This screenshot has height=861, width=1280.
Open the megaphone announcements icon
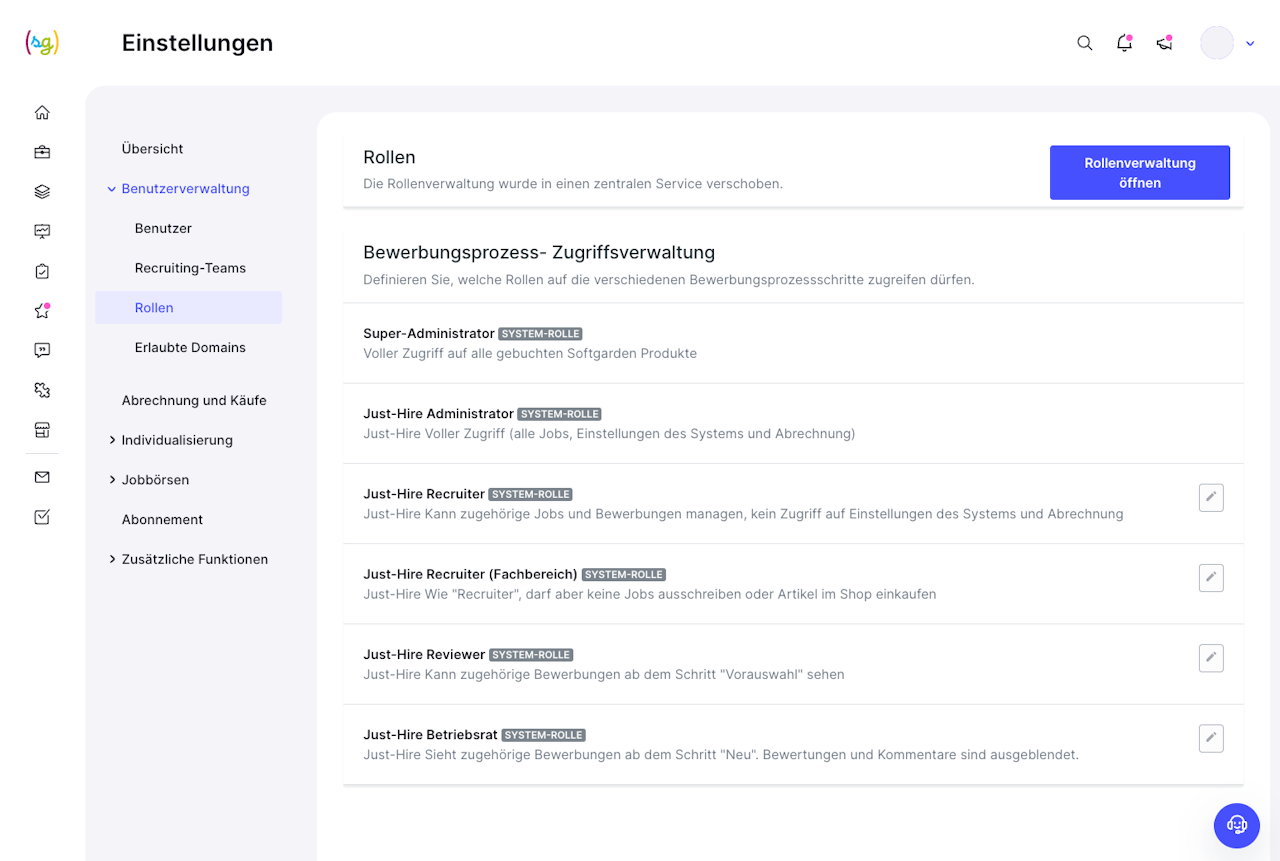coord(1164,43)
